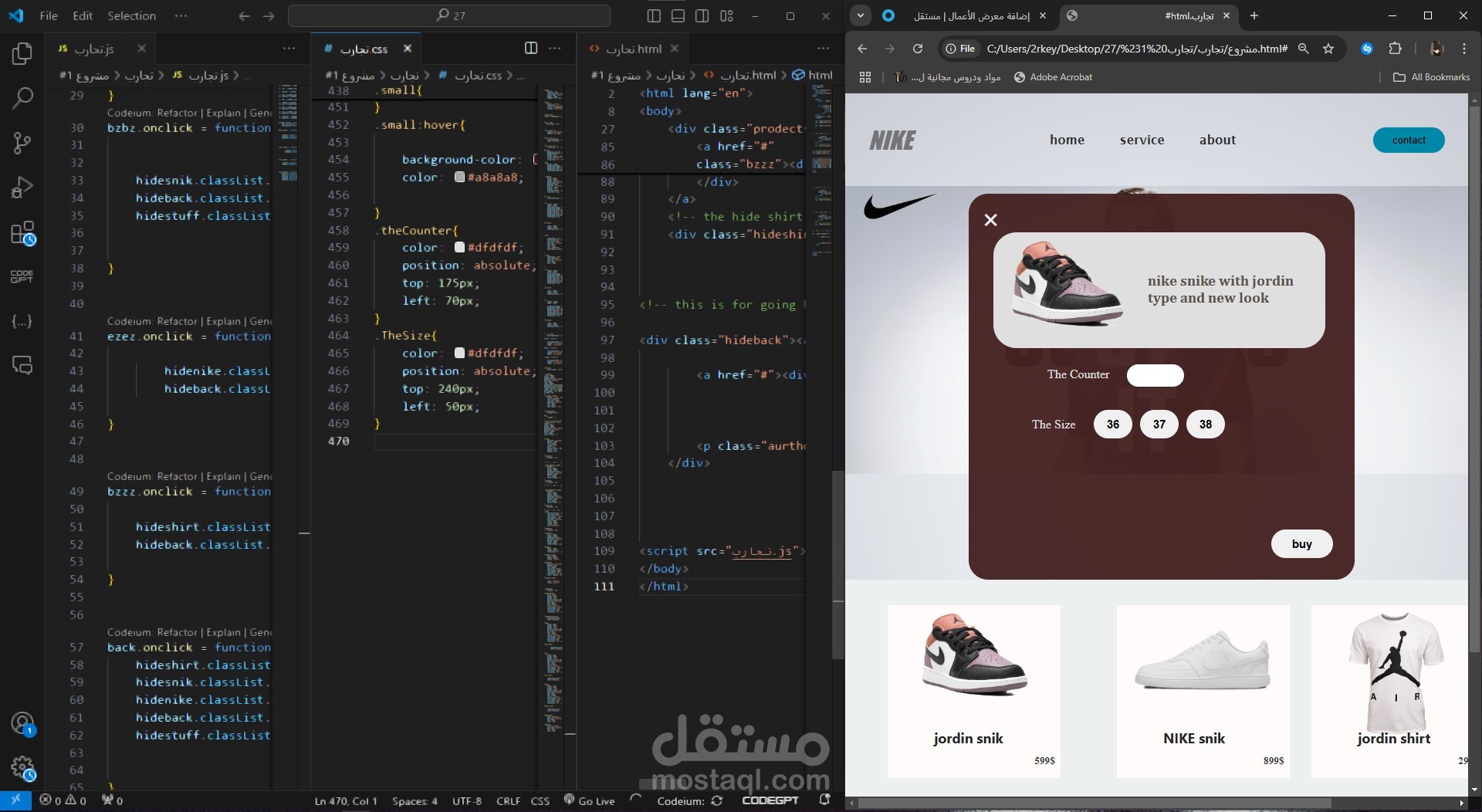Viewport: 1482px width, 812px height.
Task: Open Run and Debug view
Action: tap(22, 188)
